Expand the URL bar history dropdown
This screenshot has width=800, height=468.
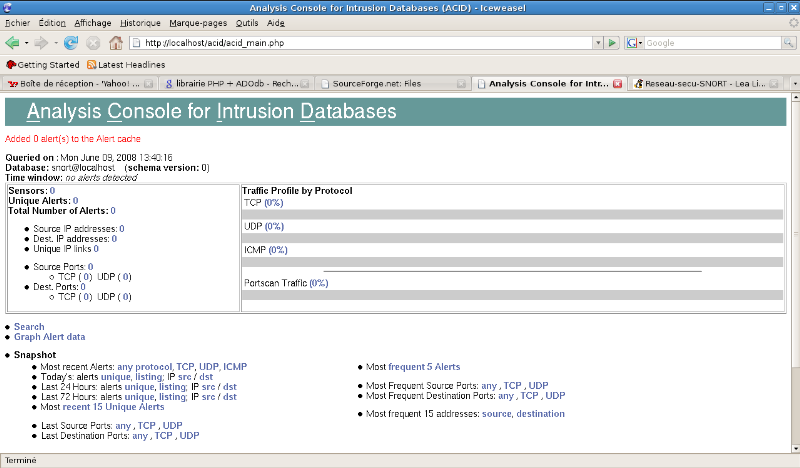click(596, 43)
